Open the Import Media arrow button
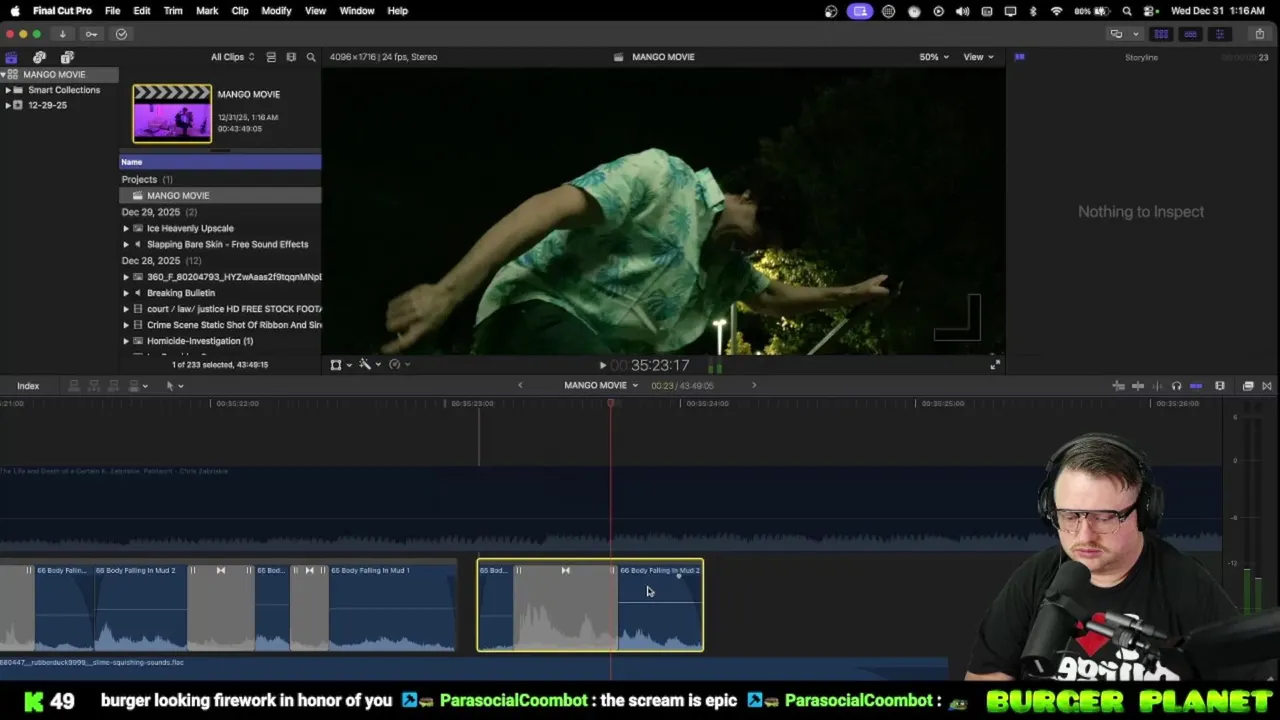 pos(62,34)
